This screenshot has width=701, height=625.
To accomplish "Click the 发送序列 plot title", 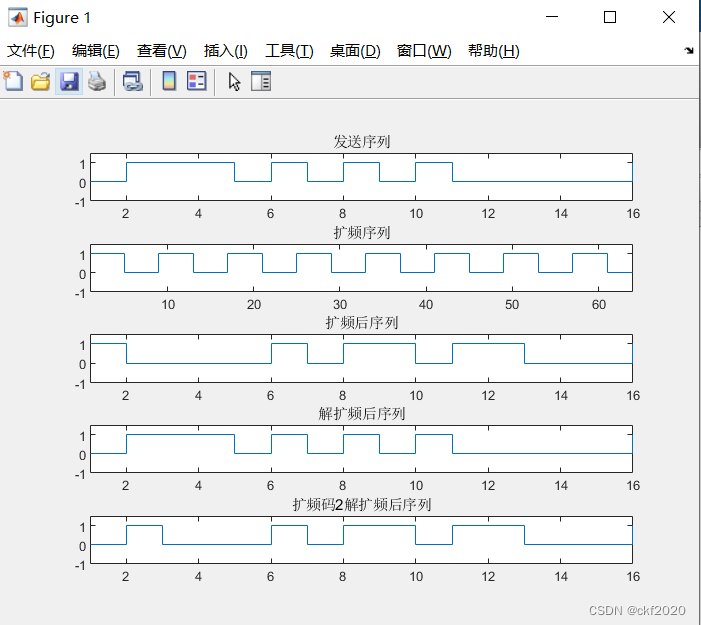I will (x=362, y=142).
